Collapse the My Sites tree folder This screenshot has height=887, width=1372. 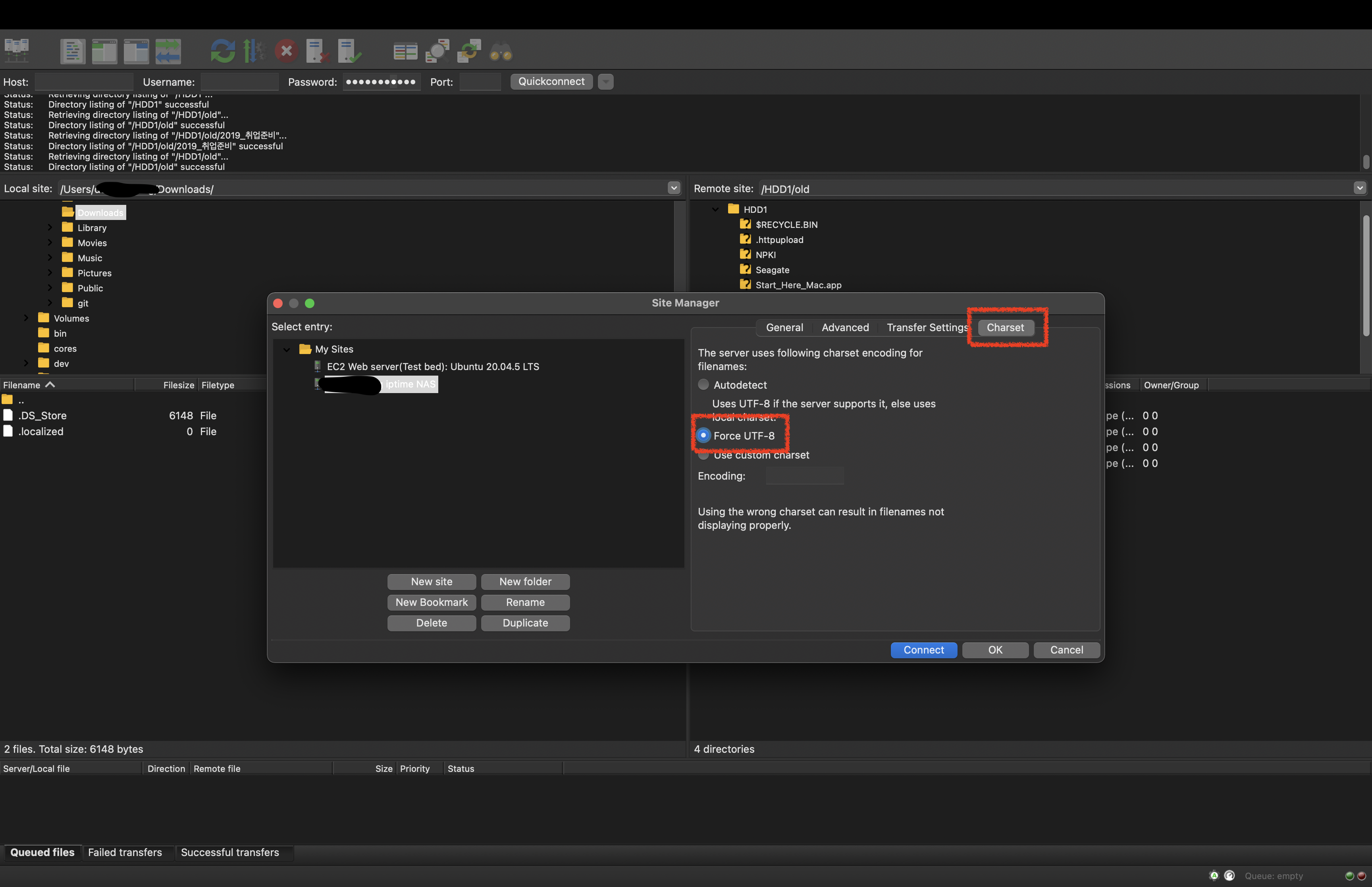tap(286, 350)
